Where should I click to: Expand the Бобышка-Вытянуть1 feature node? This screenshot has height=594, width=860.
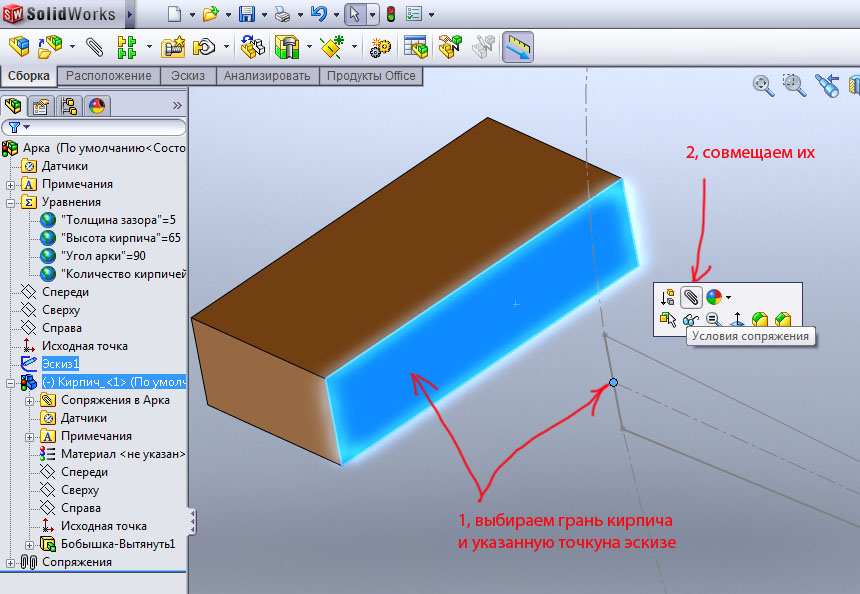[30, 544]
